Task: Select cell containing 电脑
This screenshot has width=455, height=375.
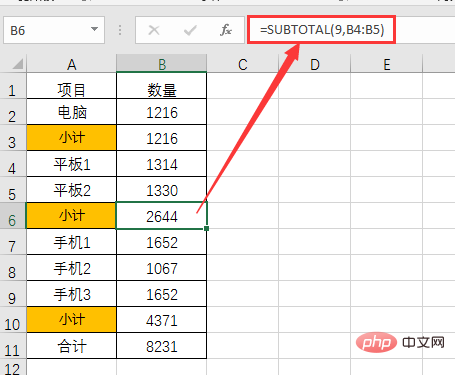Action: tap(72, 112)
